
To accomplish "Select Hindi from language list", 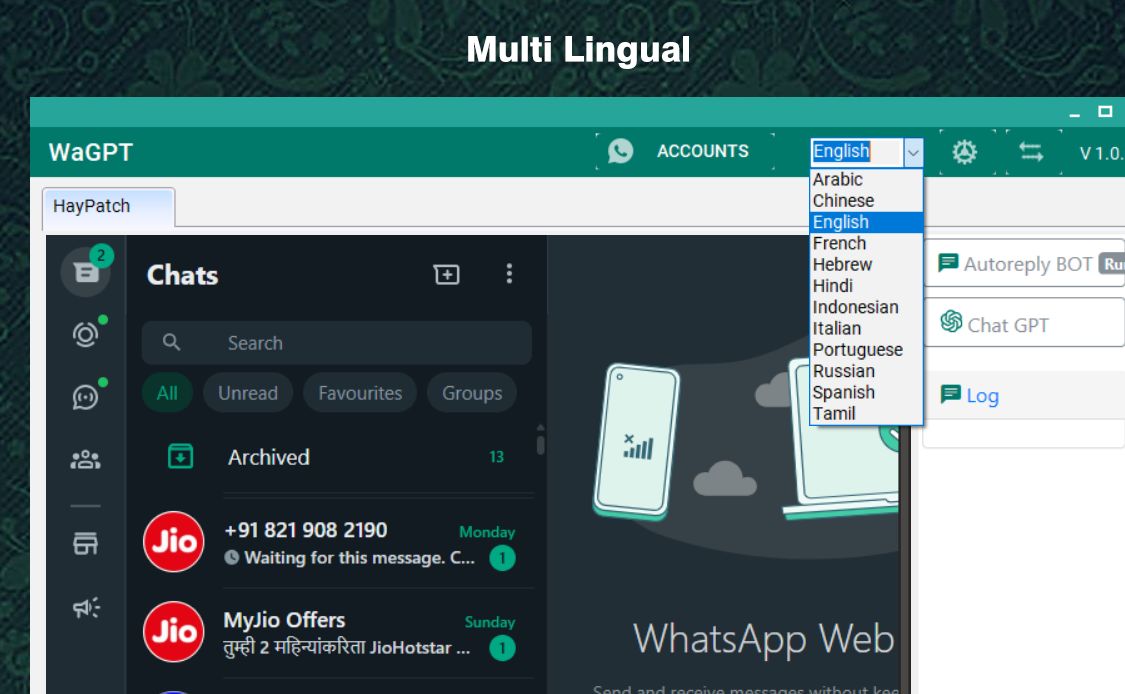I will tap(866, 286).
